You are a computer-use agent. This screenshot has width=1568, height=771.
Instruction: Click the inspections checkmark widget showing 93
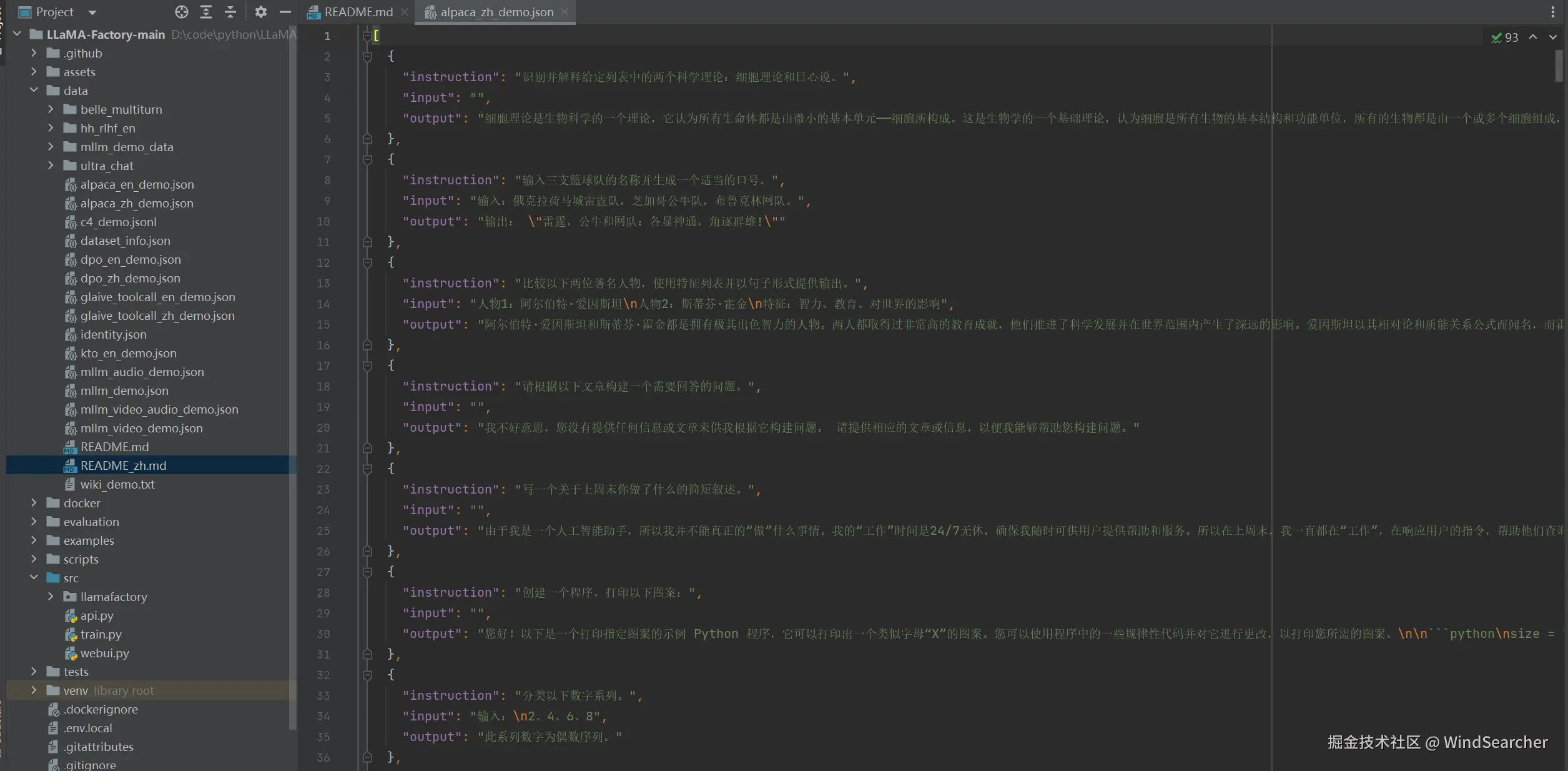pos(1504,37)
